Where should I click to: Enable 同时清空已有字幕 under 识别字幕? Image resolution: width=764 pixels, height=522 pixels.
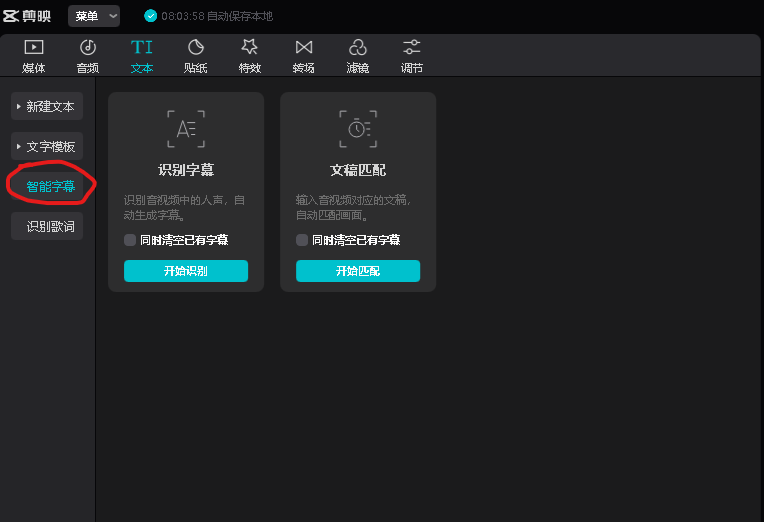pyautogui.click(x=130, y=240)
